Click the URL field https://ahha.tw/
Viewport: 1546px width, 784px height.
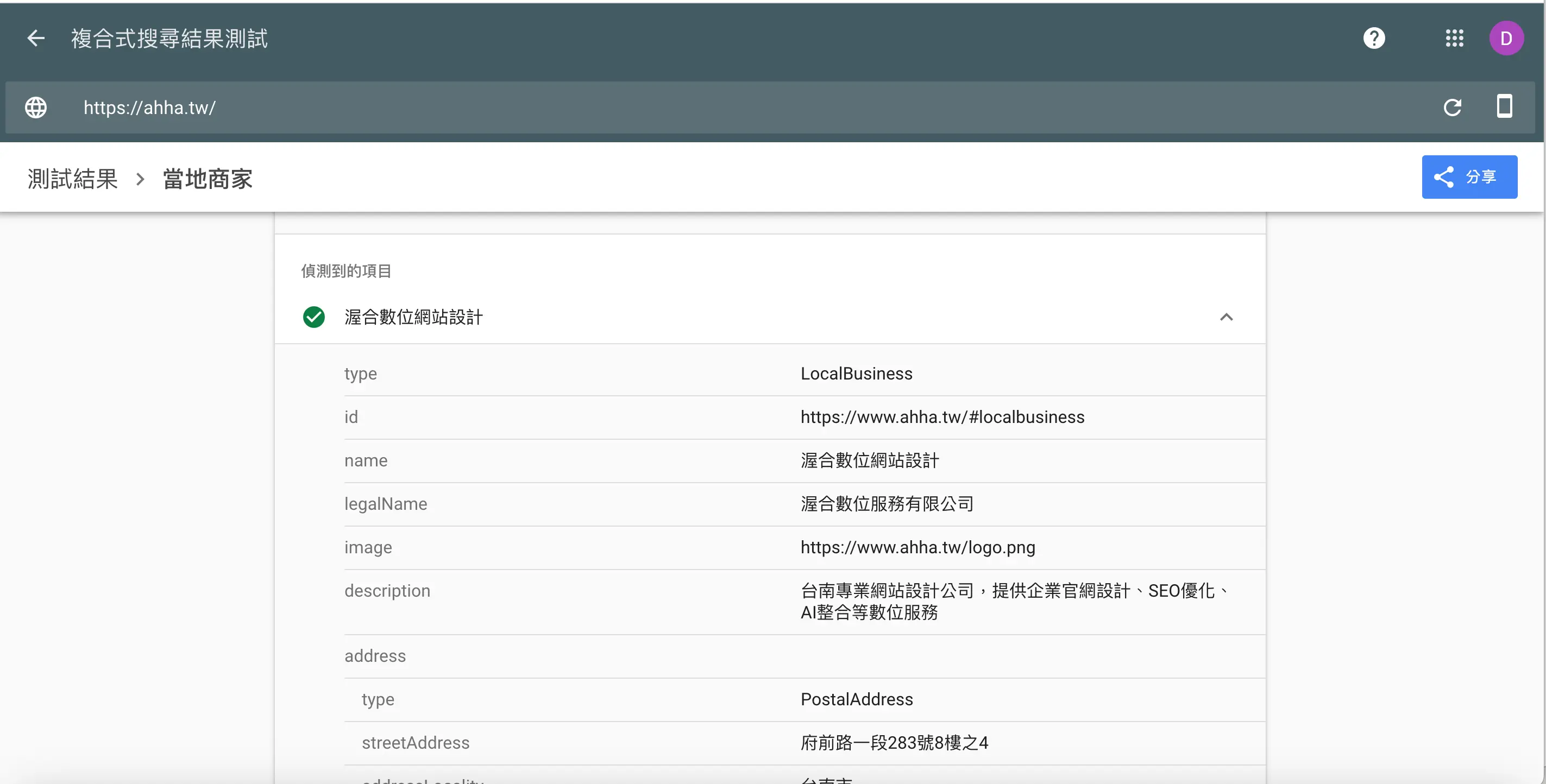click(x=149, y=108)
